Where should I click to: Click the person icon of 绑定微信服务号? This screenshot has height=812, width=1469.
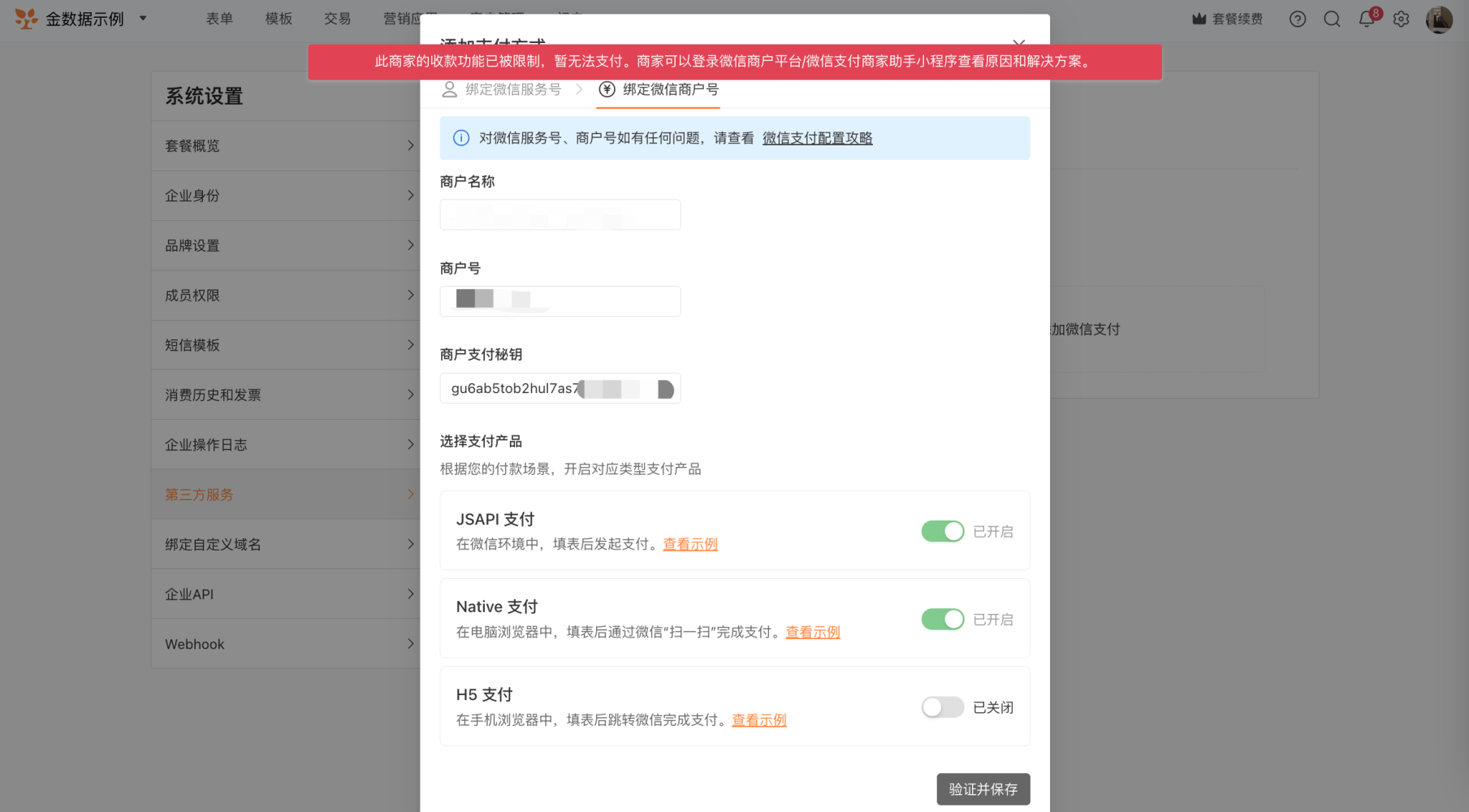(449, 89)
